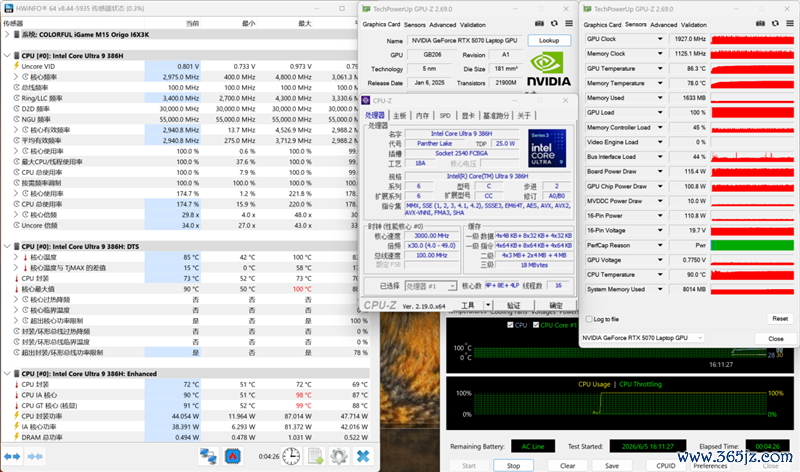Expand 超出核心功率限制 row

(x=16, y=320)
